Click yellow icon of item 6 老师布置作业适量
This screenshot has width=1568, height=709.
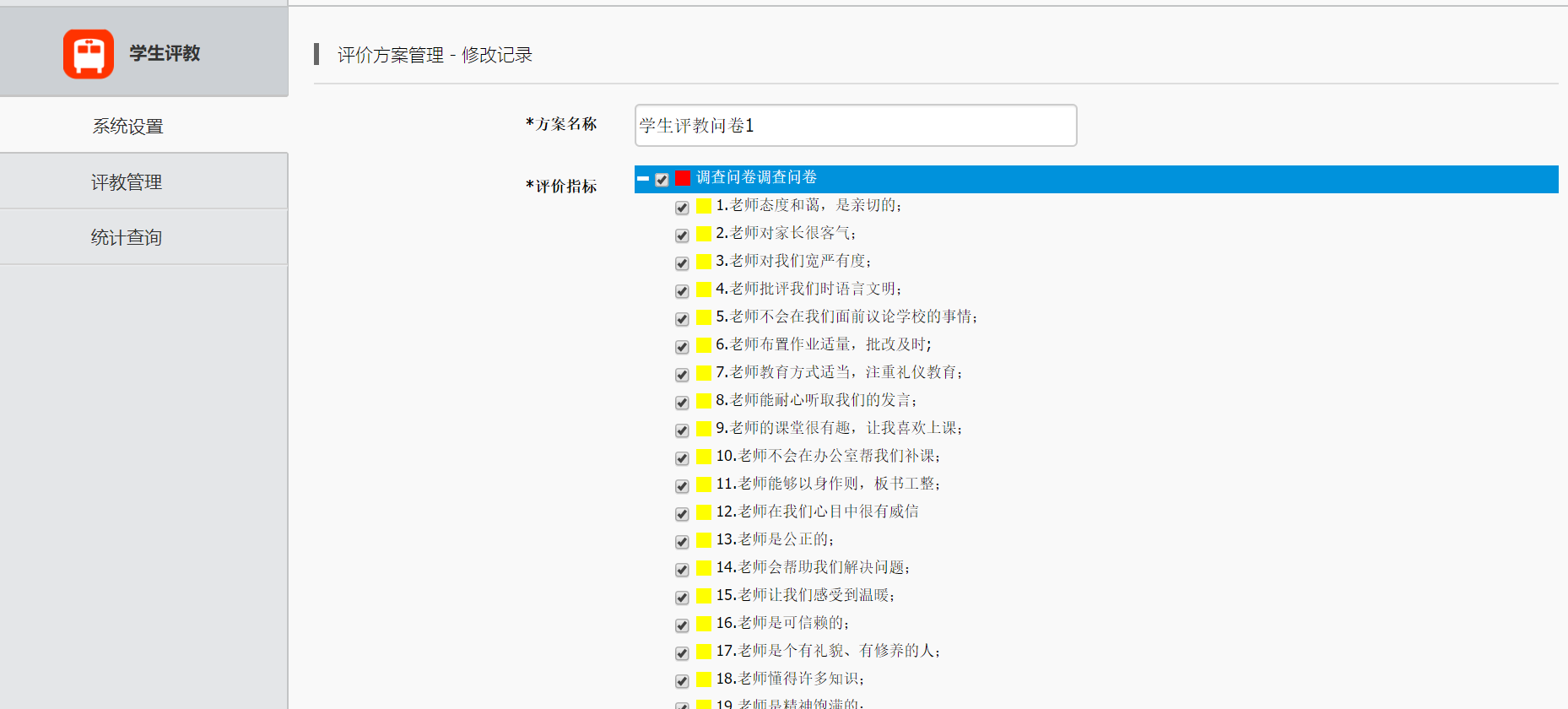[x=704, y=345]
